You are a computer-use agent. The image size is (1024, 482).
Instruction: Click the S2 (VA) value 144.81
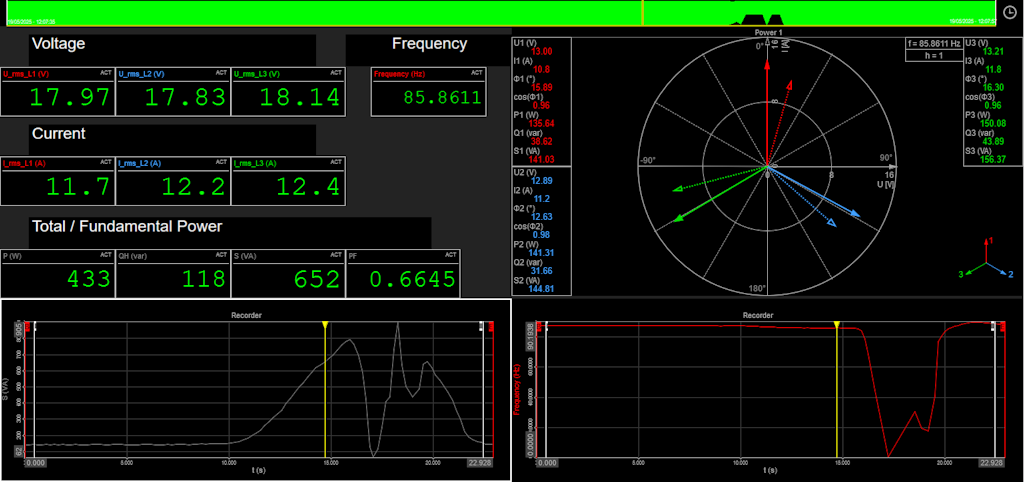tap(543, 288)
